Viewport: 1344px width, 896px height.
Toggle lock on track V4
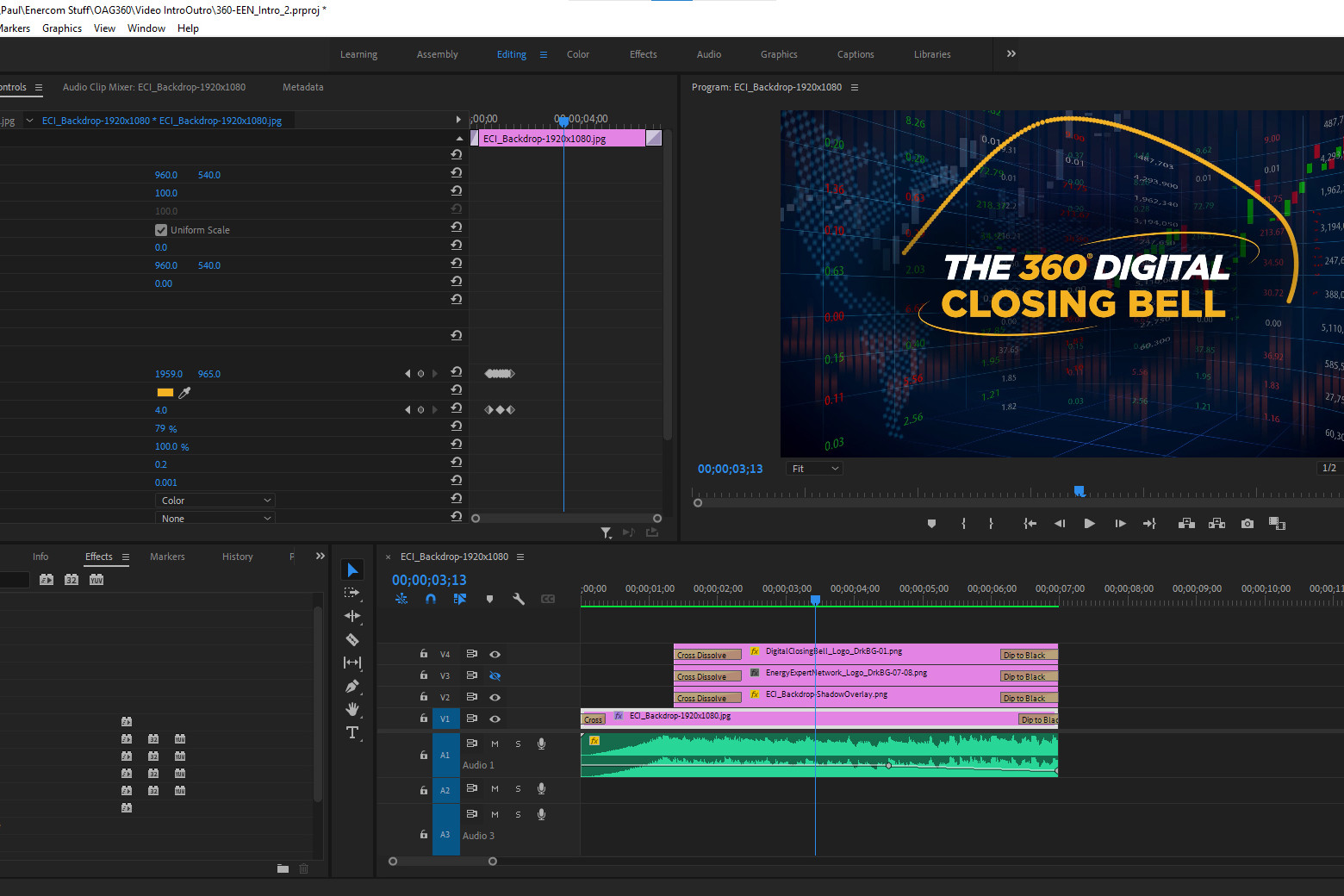pyautogui.click(x=424, y=654)
